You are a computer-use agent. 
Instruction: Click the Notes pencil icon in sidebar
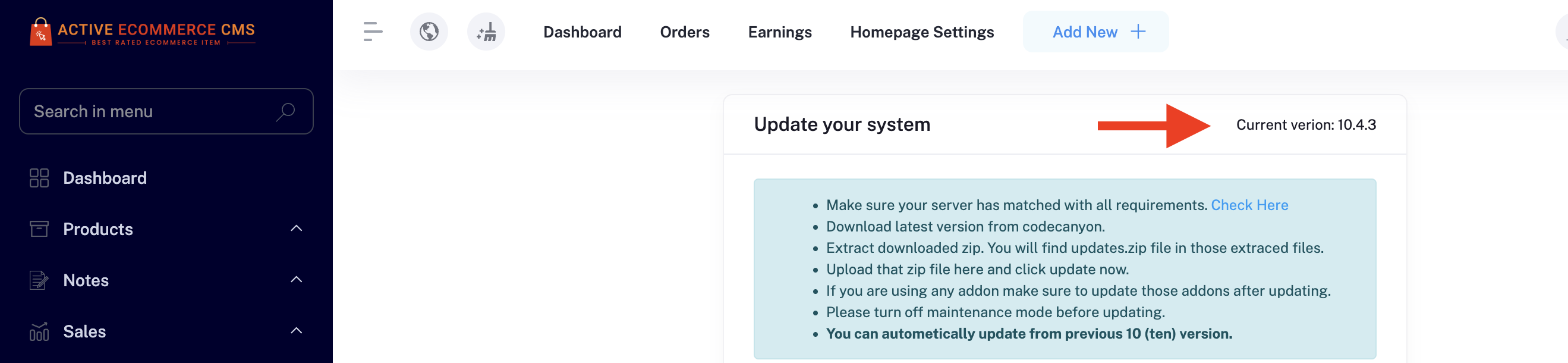pos(39,280)
